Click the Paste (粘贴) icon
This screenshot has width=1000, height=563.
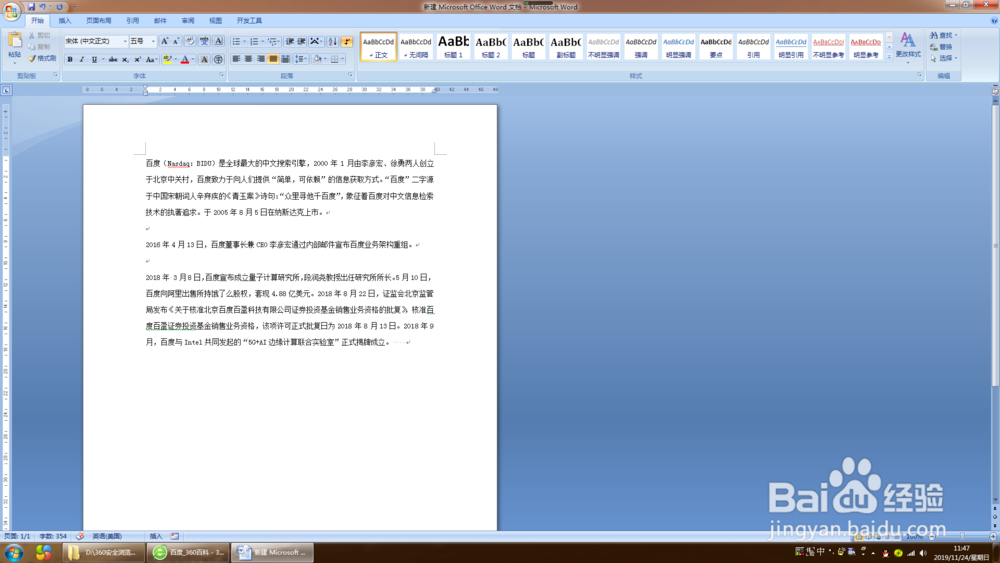tap(14, 41)
